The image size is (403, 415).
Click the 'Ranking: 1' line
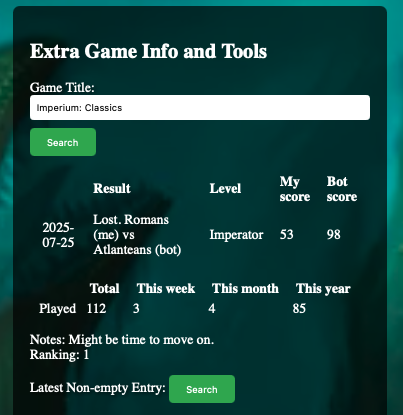tap(59, 355)
